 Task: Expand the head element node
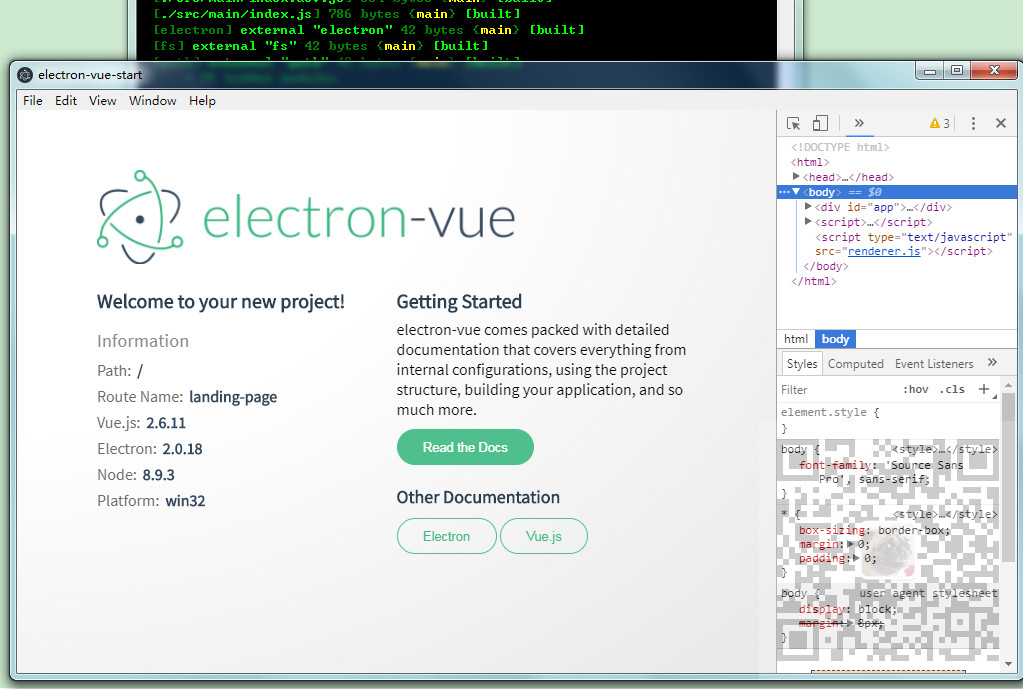pyautogui.click(x=807, y=176)
